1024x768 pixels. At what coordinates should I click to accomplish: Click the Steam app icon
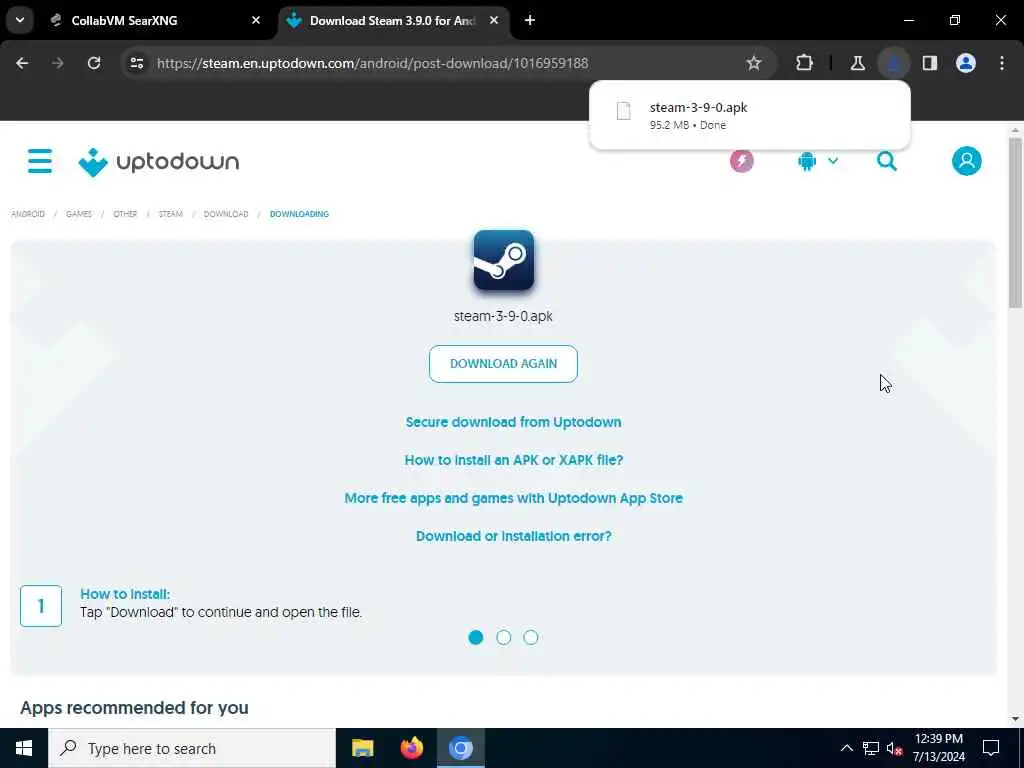[504, 260]
